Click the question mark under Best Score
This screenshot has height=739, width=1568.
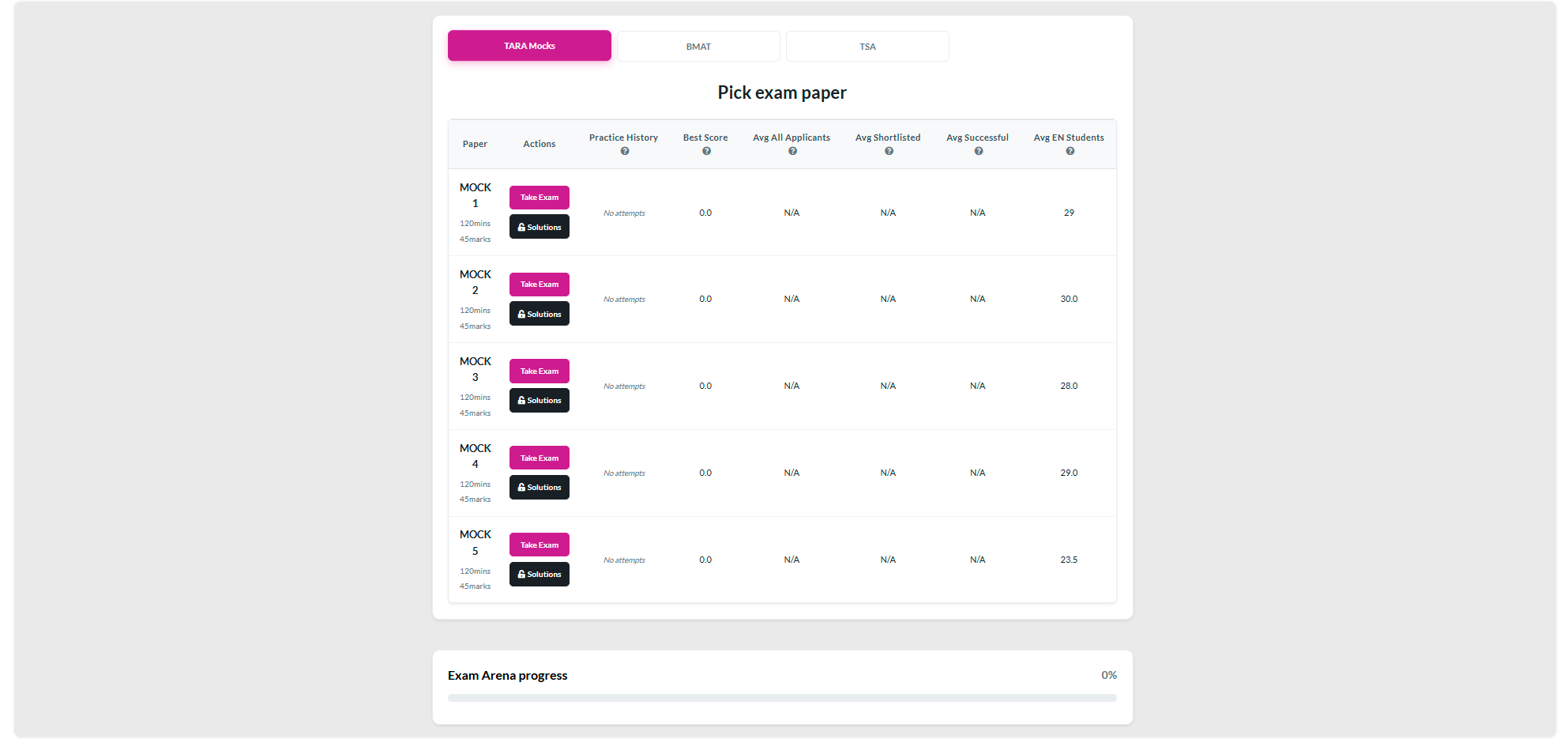point(706,151)
